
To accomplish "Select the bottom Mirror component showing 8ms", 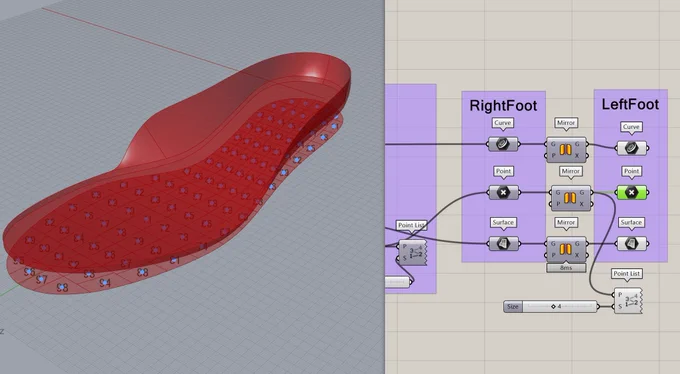I will 566,249.
